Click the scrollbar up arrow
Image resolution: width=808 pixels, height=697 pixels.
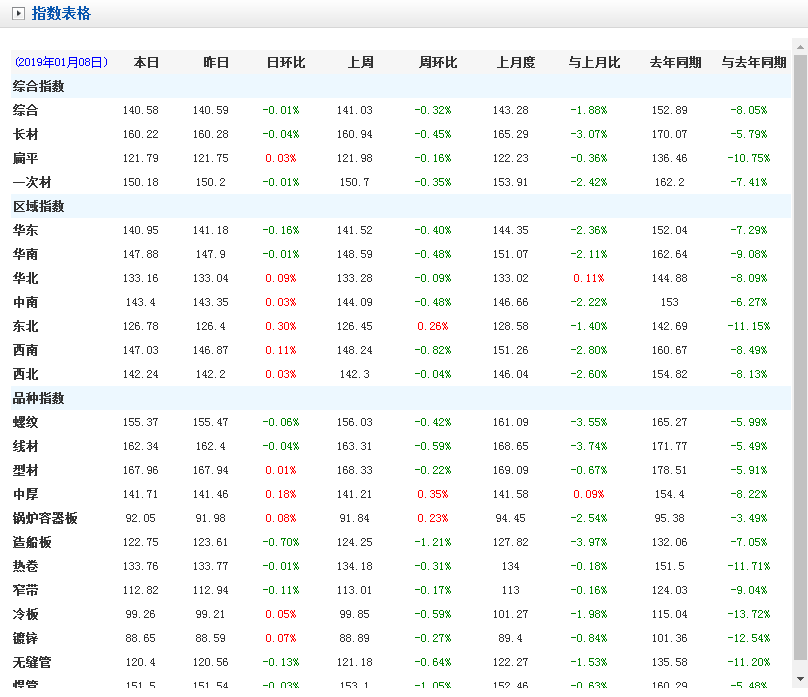pos(800,47)
